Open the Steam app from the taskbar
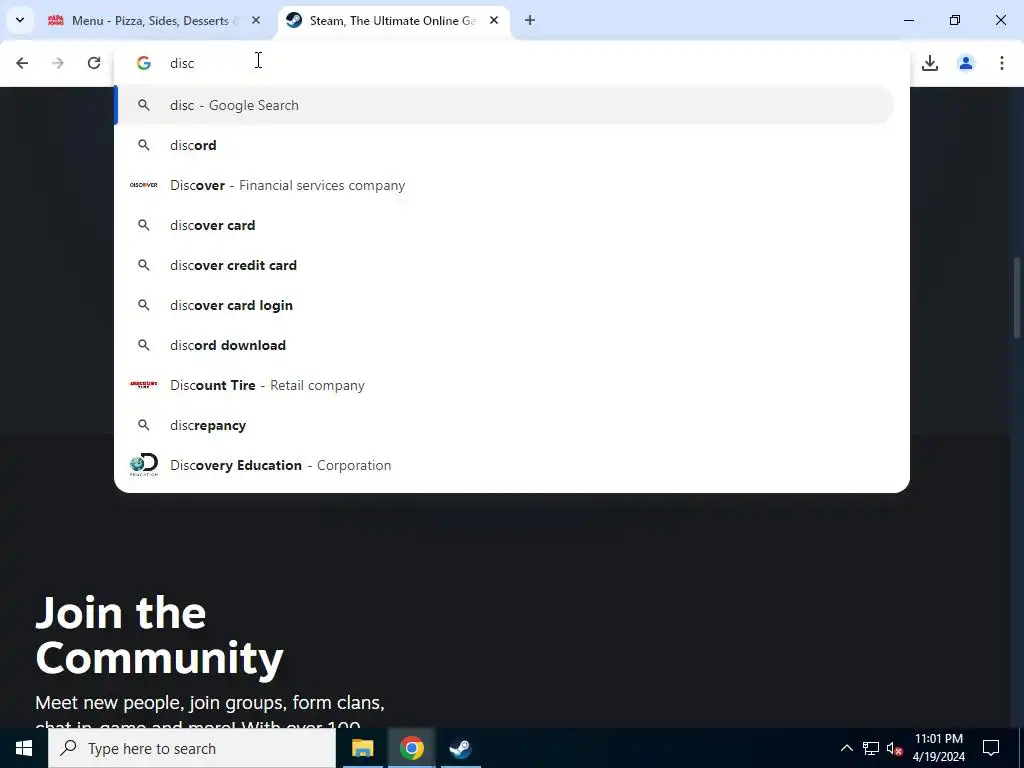The width and height of the screenshot is (1024, 768). pos(460,748)
